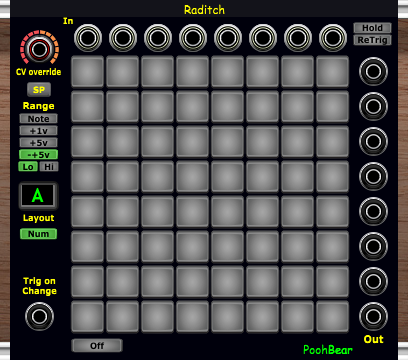The width and height of the screenshot is (408, 360).
Task: Click the fourth row output jack on right
Action: click(373, 176)
